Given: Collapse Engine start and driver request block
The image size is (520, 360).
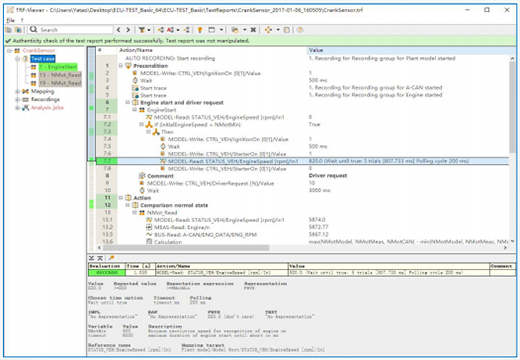Looking at the screenshot, I should [x=128, y=102].
